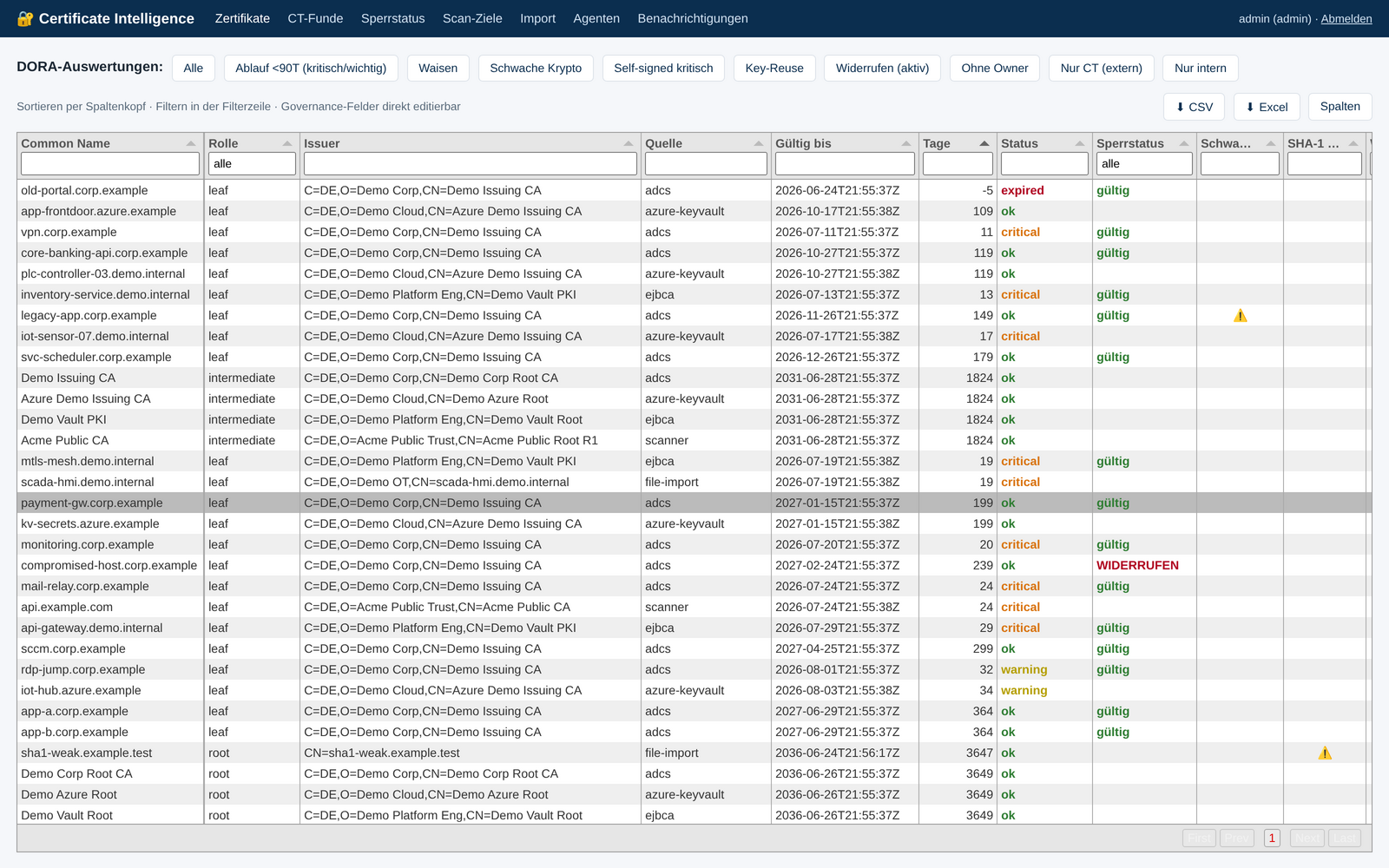Toggle sort arrow on Rolle column
This screenshot has width=1389, height=868.
tap(287, 143)
